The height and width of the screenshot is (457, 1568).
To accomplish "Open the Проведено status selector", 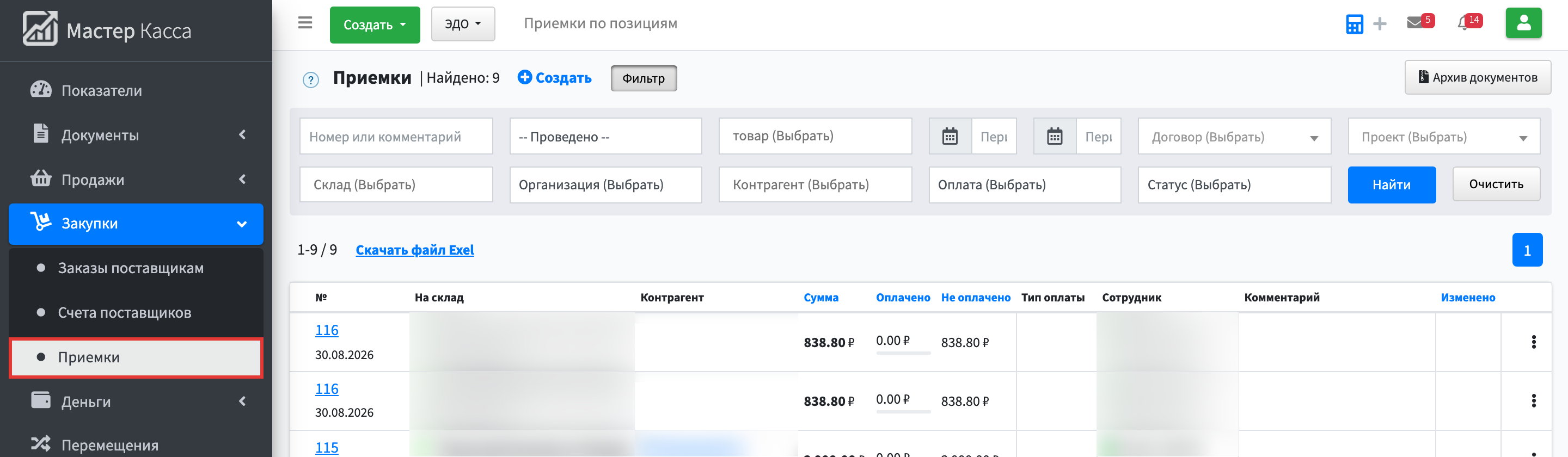I will [605, 137].
